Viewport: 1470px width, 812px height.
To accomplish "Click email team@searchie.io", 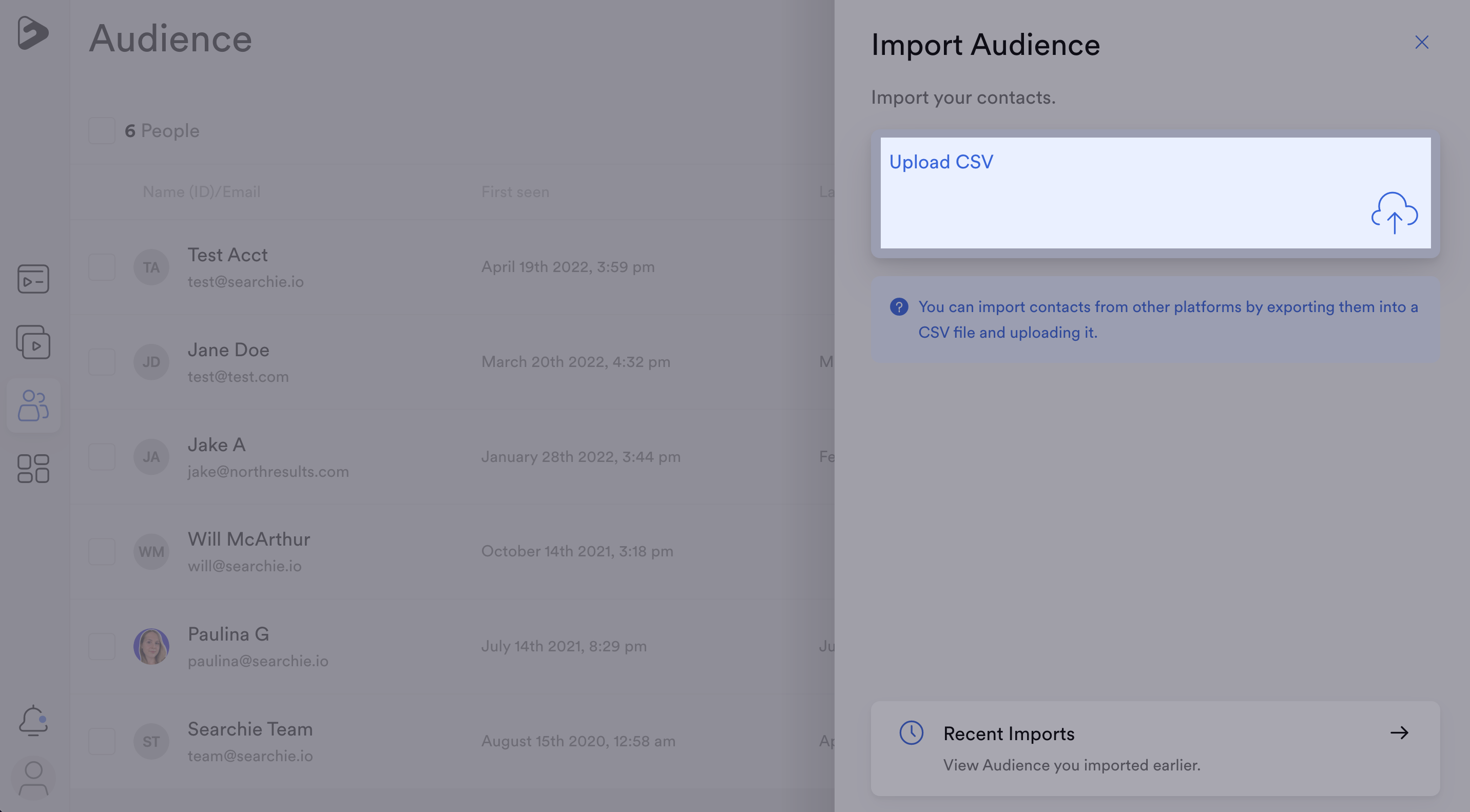I will coord(250,756).
